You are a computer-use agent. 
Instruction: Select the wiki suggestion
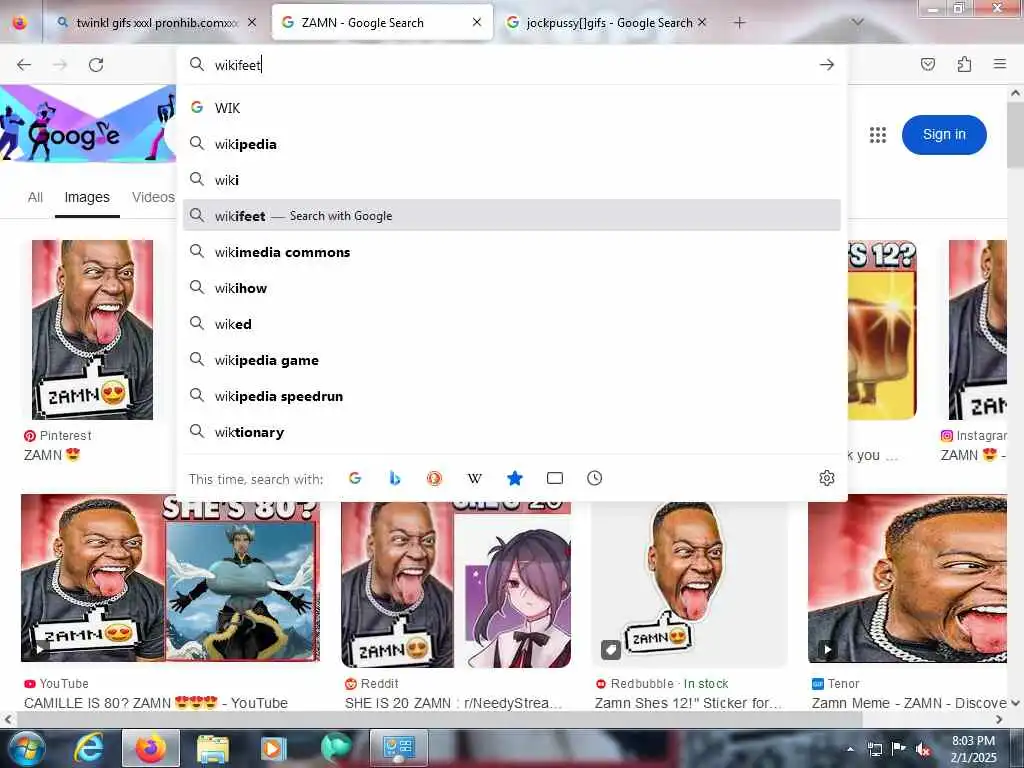[x=511, y=180]
